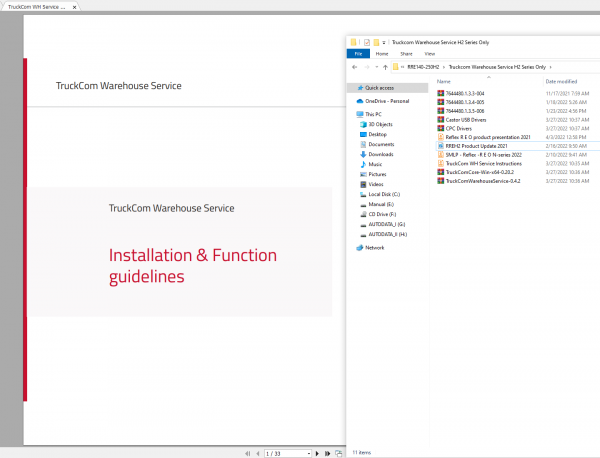600x458 pixels.
Task: Open Music in the sidebar
Action: coord(371,164)
